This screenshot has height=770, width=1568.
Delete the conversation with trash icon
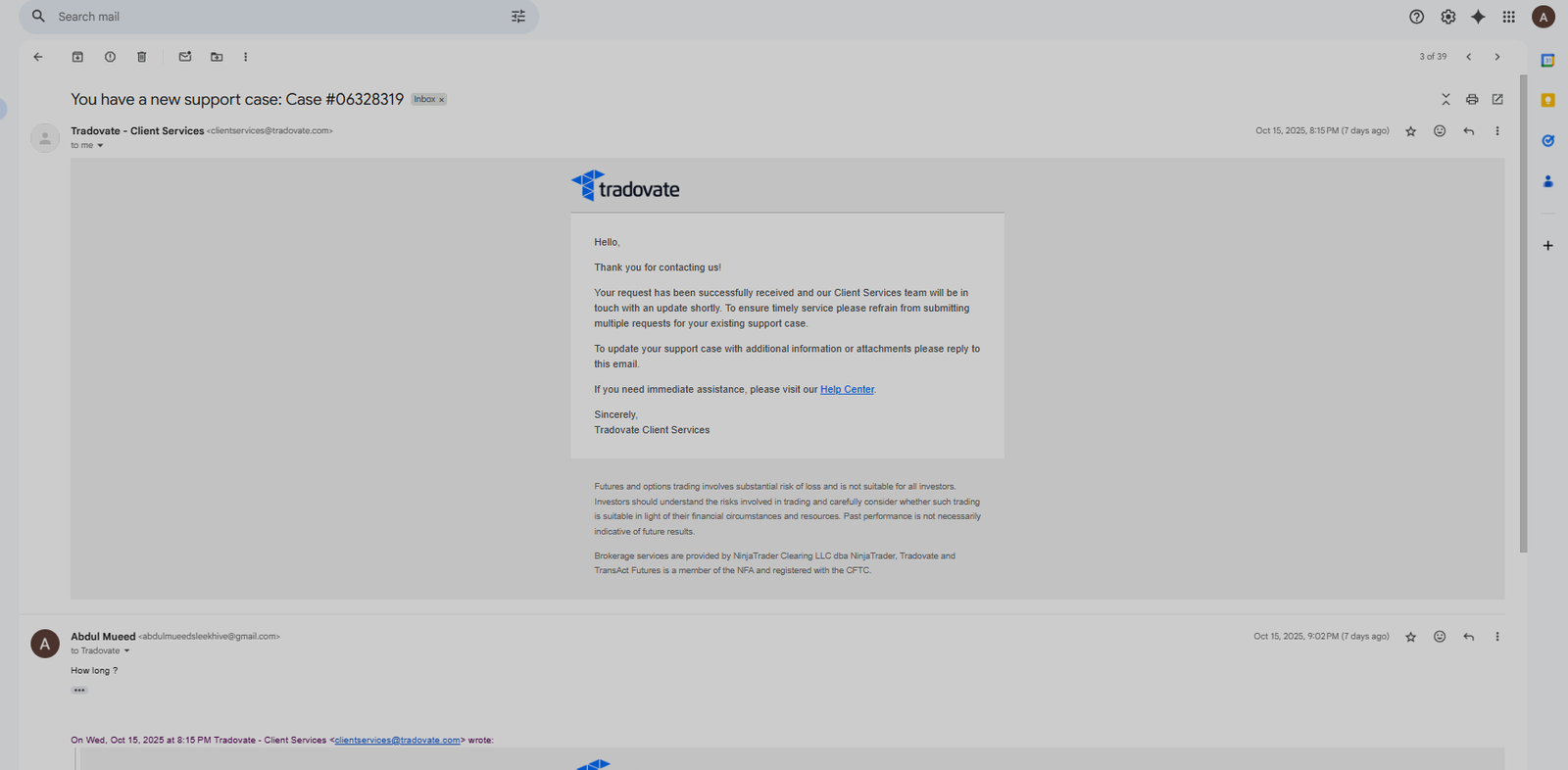[141, 57]
